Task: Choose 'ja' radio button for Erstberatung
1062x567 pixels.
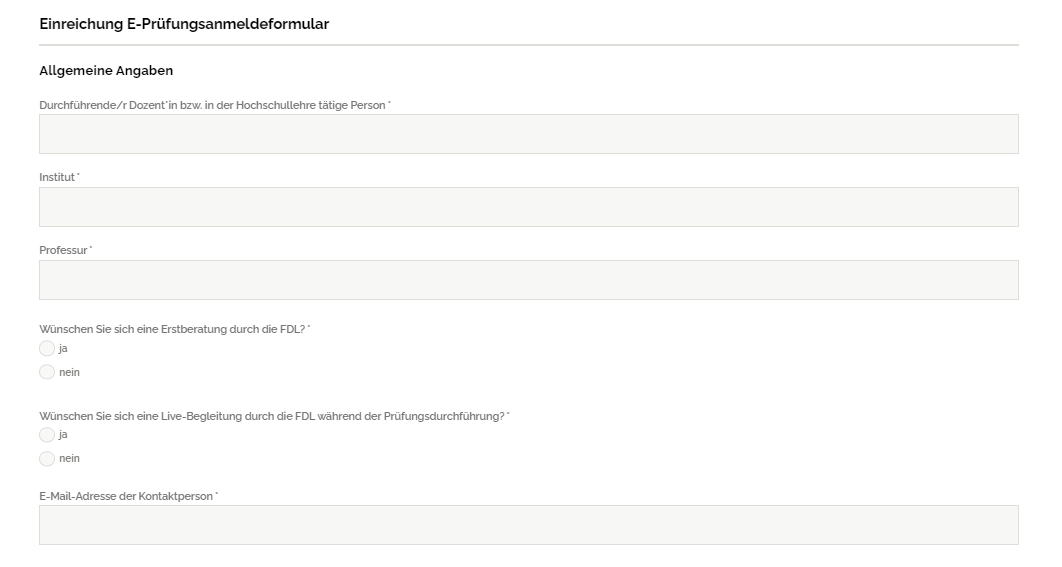Action: [47, 349]
